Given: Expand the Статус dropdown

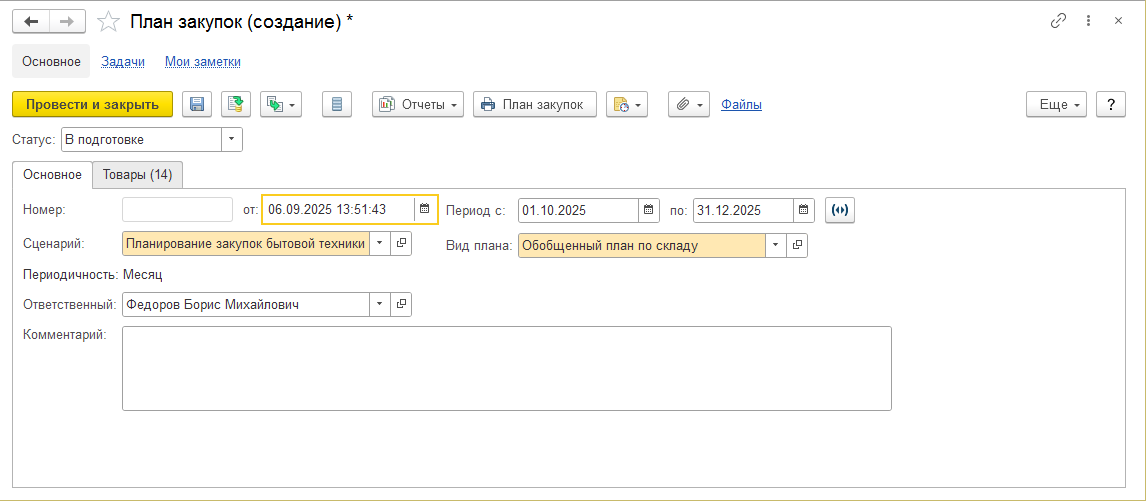Looking at the screenshot, I should [232, 140].
